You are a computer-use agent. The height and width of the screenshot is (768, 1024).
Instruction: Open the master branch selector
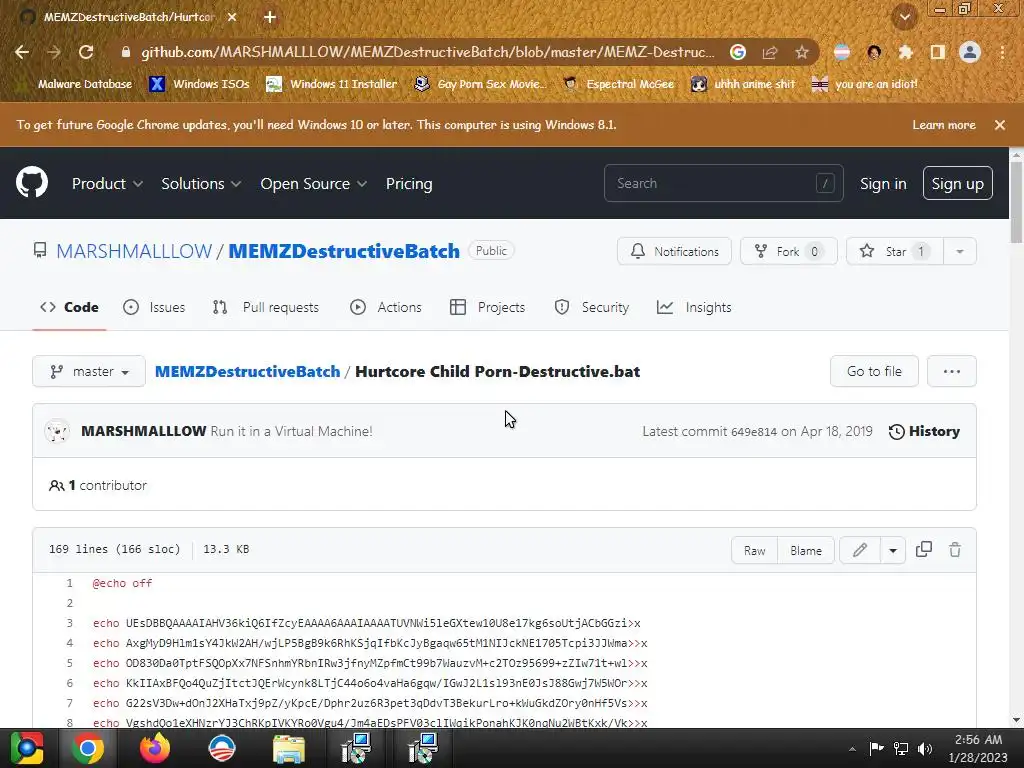89,372
